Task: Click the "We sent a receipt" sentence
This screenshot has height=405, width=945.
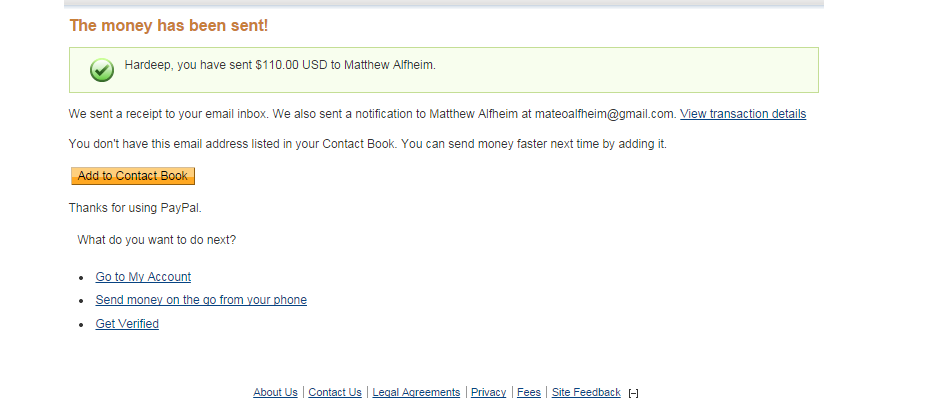Action: (x=171, y=114)
